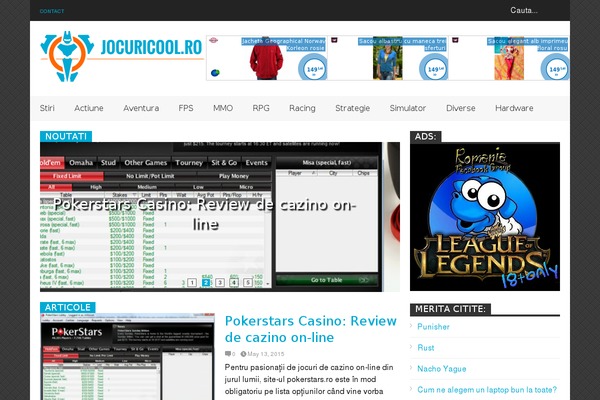Open the Stiri menu item

click(47, 108)
